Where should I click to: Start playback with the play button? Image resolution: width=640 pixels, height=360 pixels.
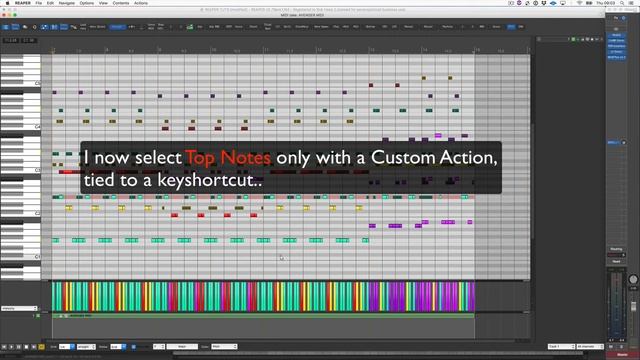[x=11, y=347]
